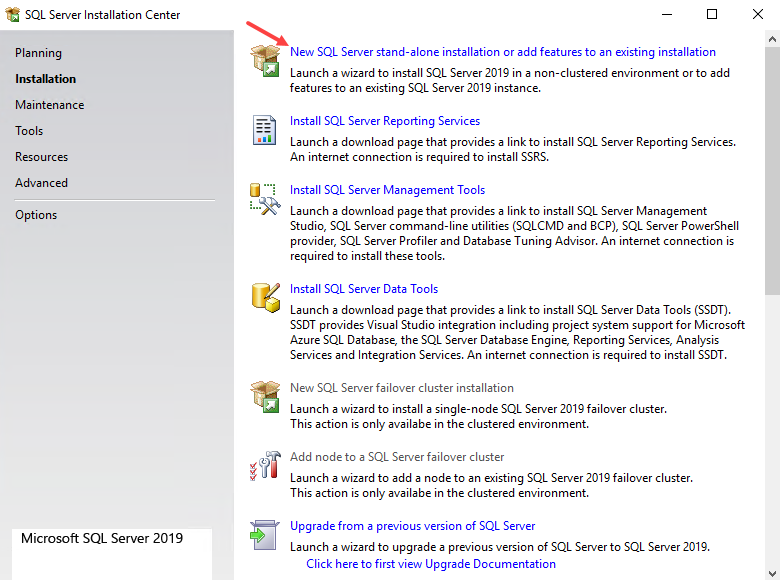Image resolution: width=780 pixels, height=580 pixels.
Task: Click 'An internet connection is required to install SSRS.'
Action: point(419,157)
